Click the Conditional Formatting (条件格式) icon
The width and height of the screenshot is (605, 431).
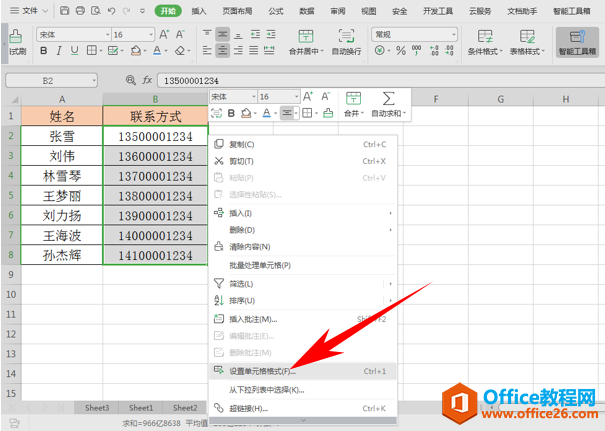(x=484, y=36)
